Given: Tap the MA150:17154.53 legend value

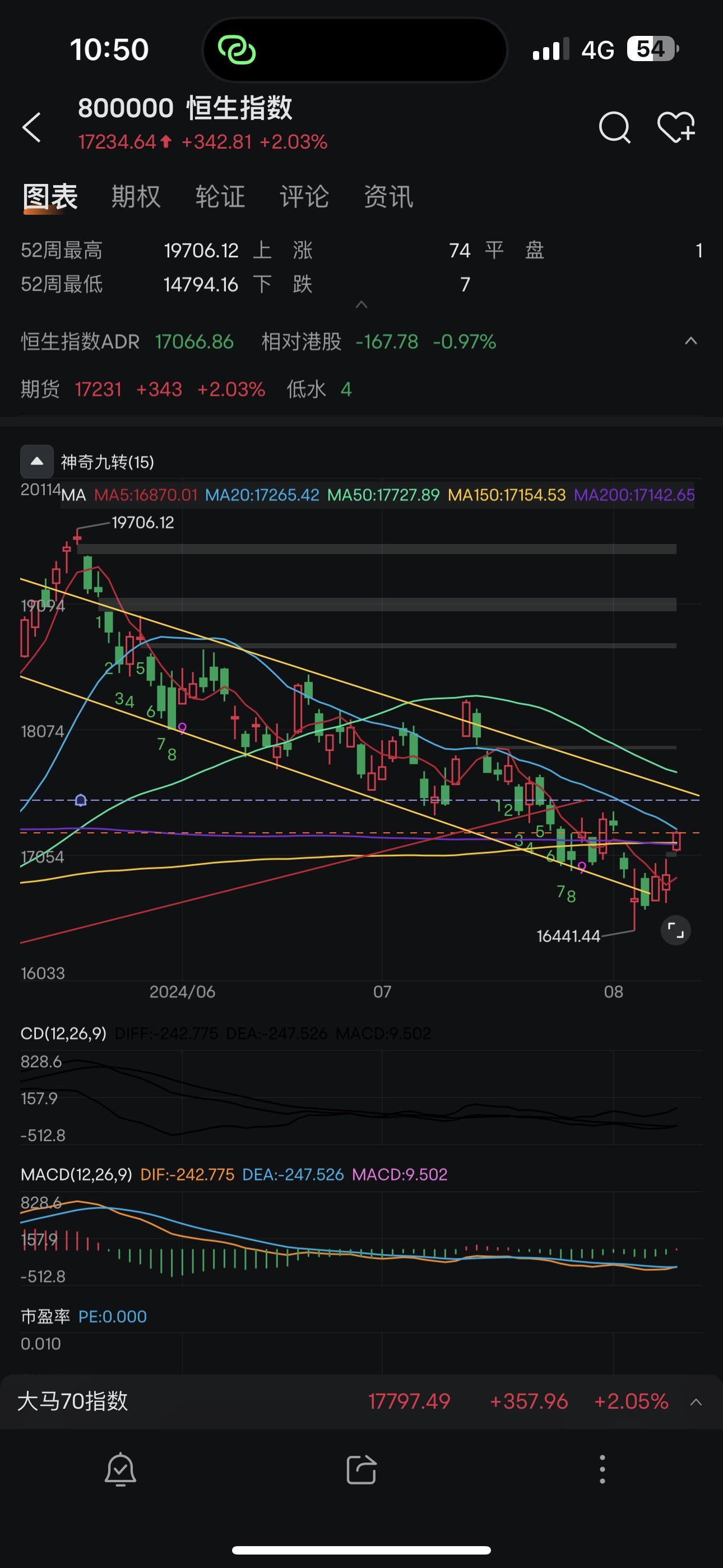Looking at the screenshot, I should point(507,495).
